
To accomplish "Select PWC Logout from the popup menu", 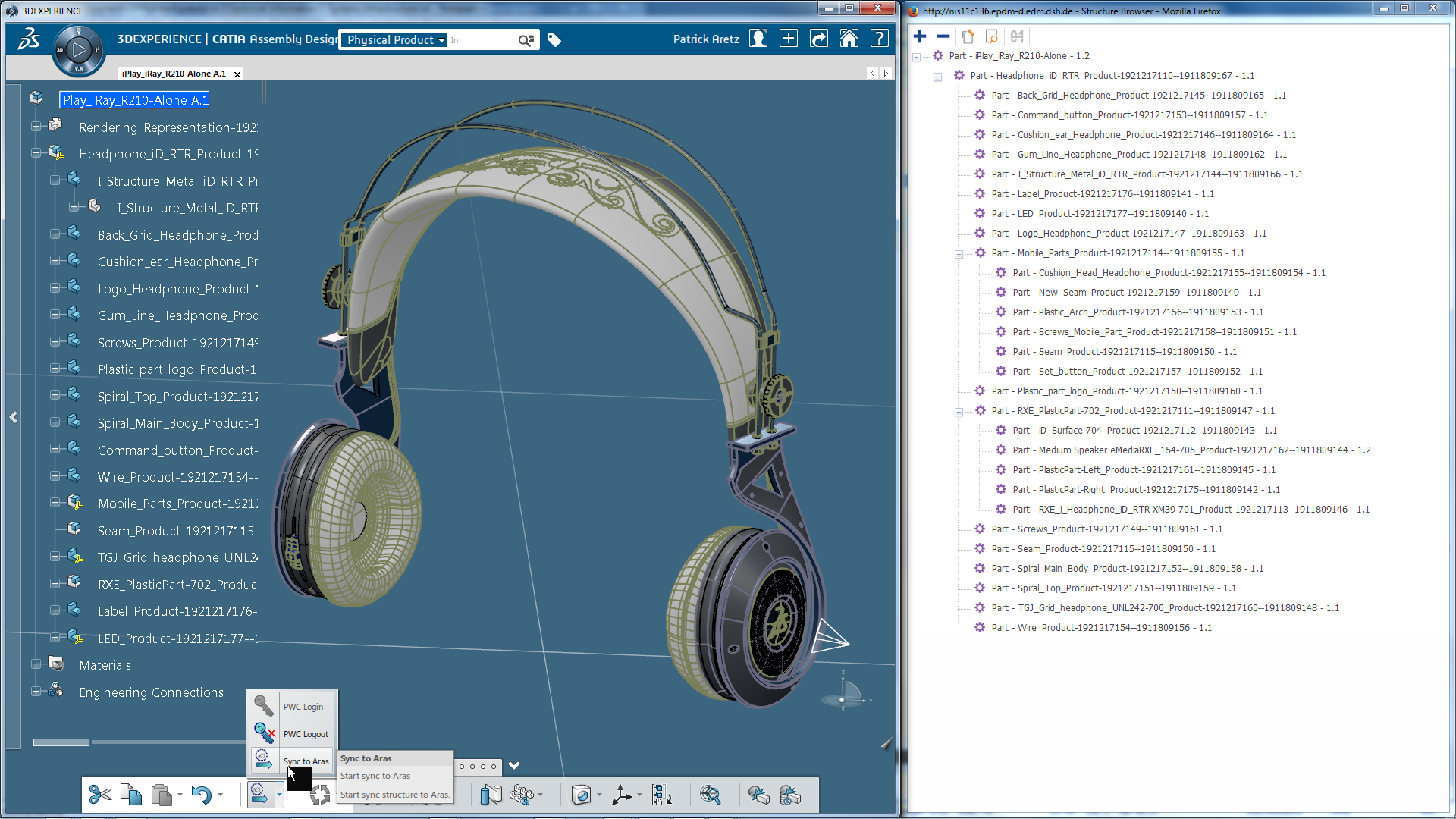I will point(305,734).
